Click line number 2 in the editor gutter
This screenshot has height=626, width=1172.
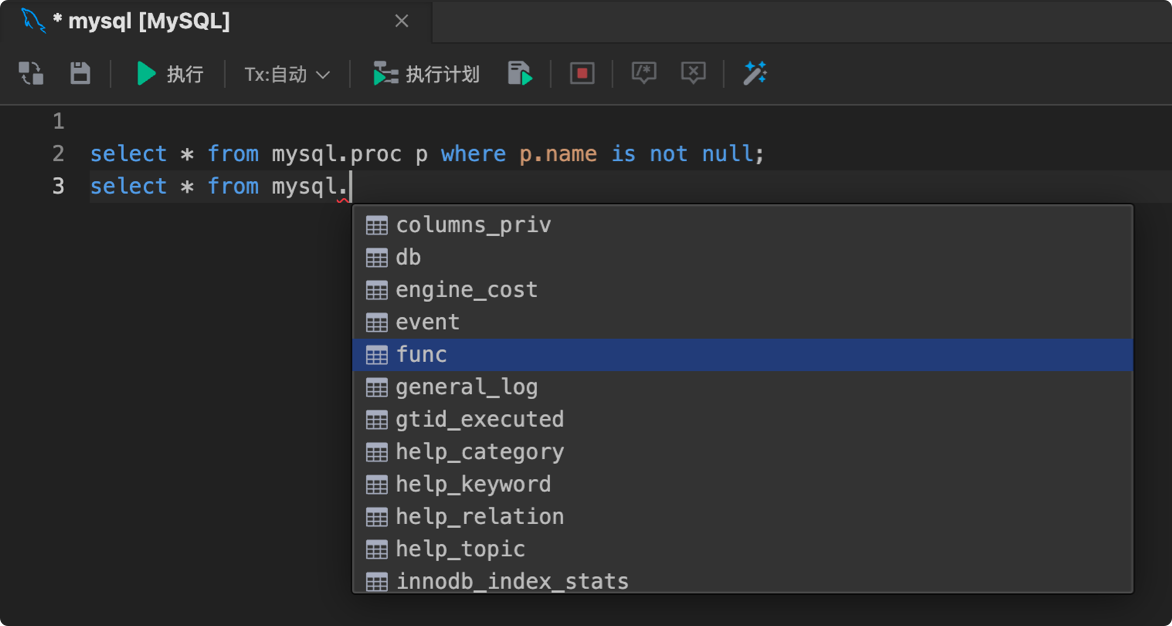point(57,153)
